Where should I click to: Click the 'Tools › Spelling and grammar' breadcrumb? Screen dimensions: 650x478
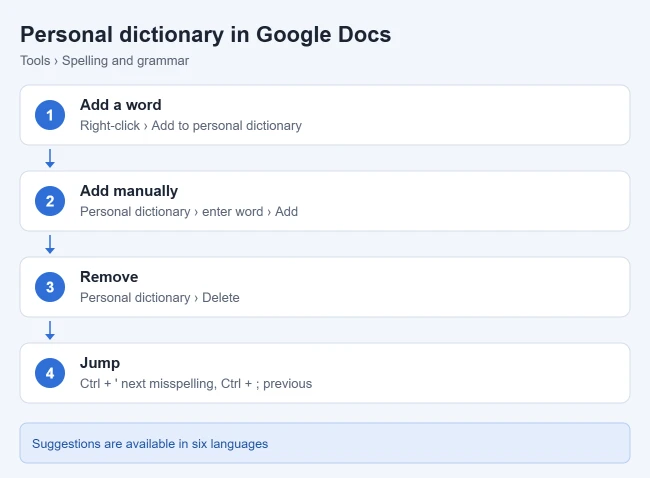104,61
